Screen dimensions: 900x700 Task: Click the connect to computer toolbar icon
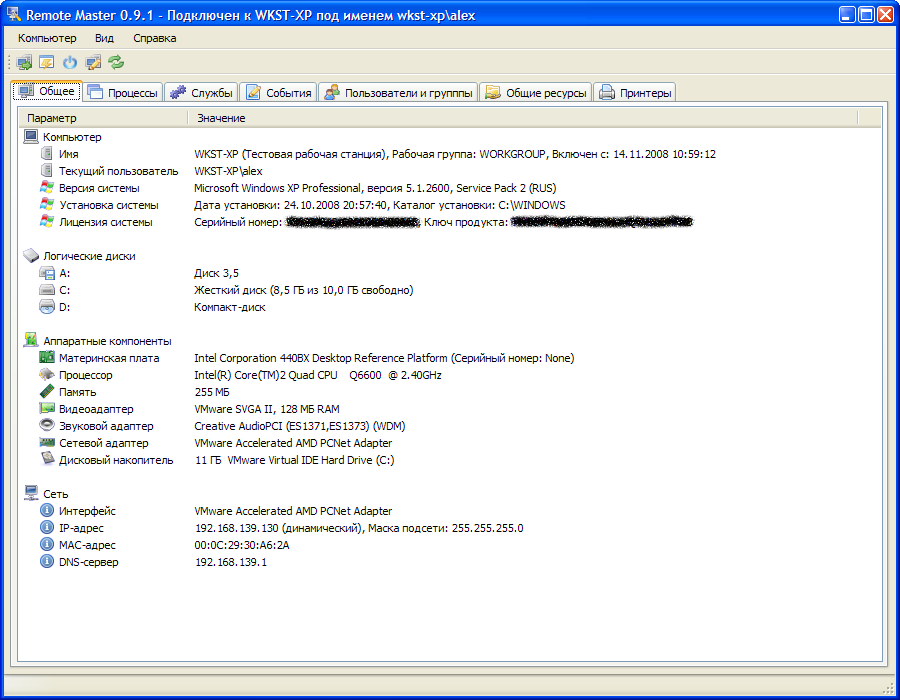[x=24, y=62]
